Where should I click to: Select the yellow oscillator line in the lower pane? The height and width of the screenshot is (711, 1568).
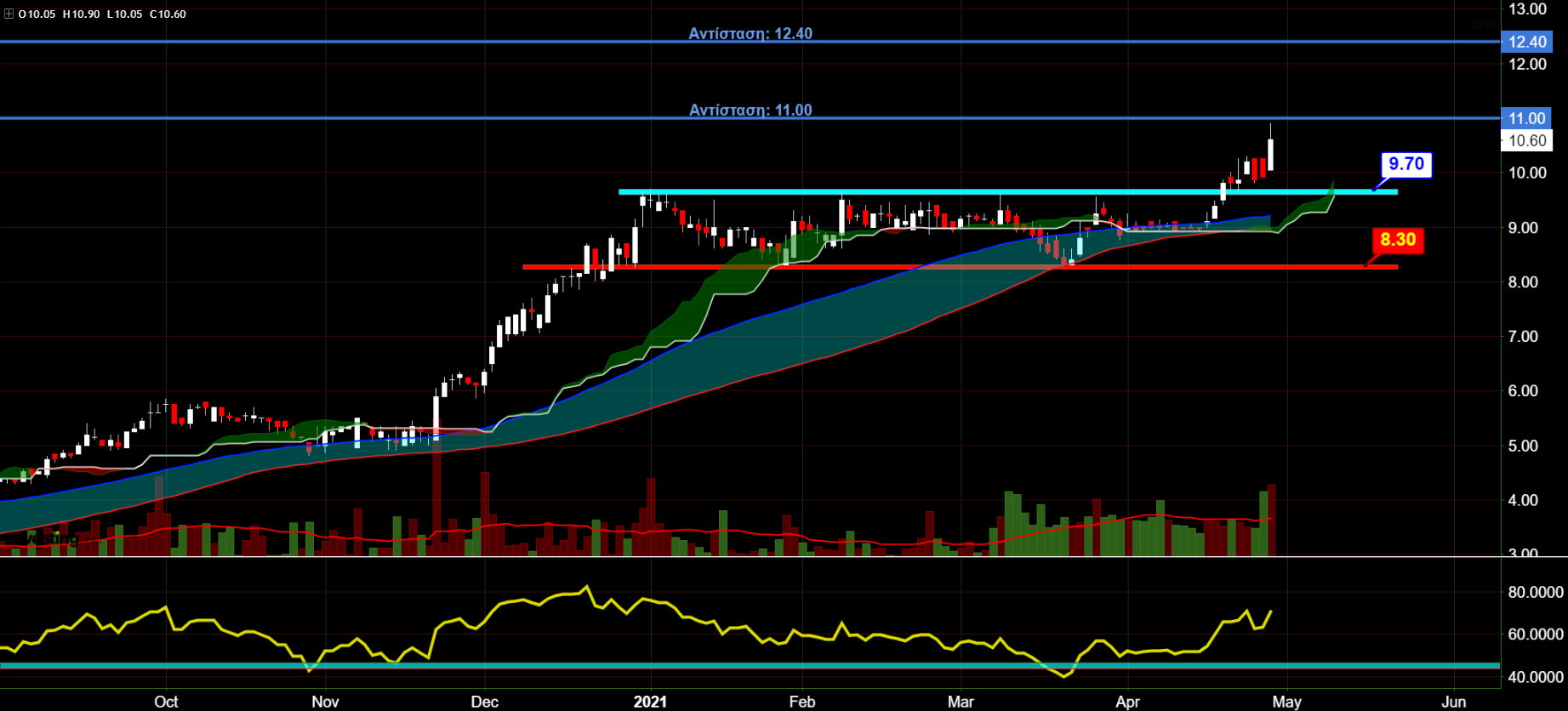pos(510,606)
